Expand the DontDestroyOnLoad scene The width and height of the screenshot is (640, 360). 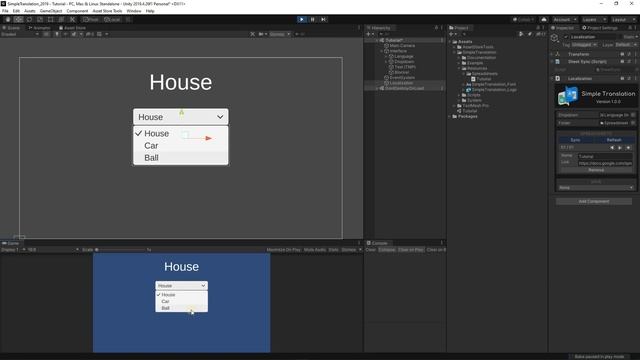click(x=377, y=88)
